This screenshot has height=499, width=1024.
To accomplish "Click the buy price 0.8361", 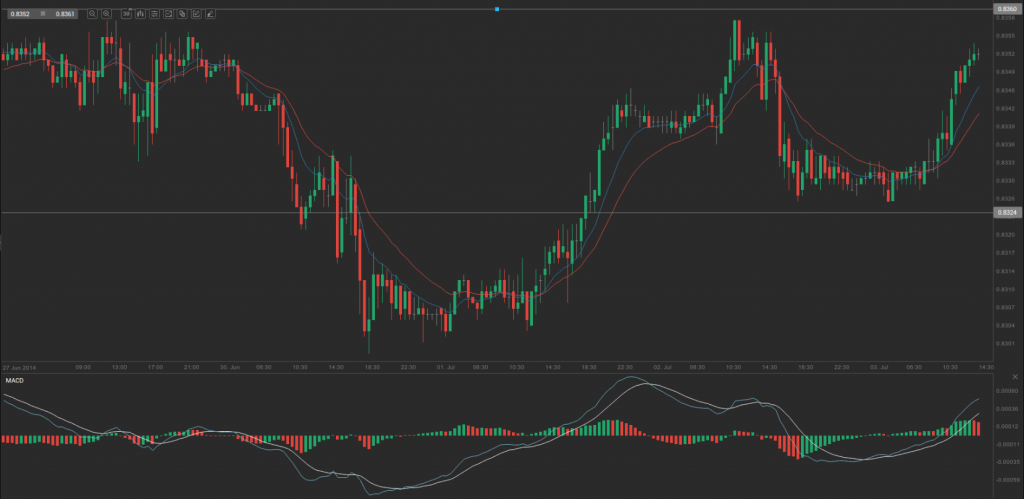I will click(65, 14).
